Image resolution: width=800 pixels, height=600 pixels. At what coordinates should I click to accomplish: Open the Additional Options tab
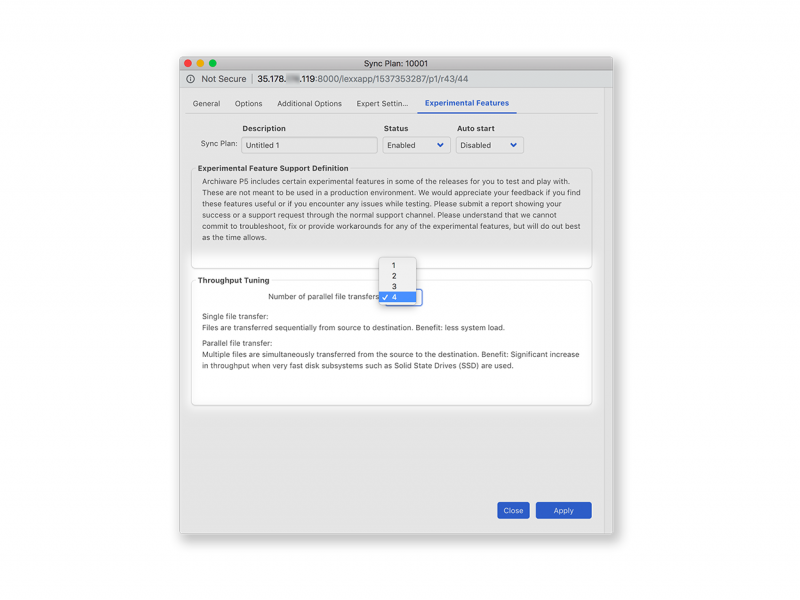pos(309,104)
